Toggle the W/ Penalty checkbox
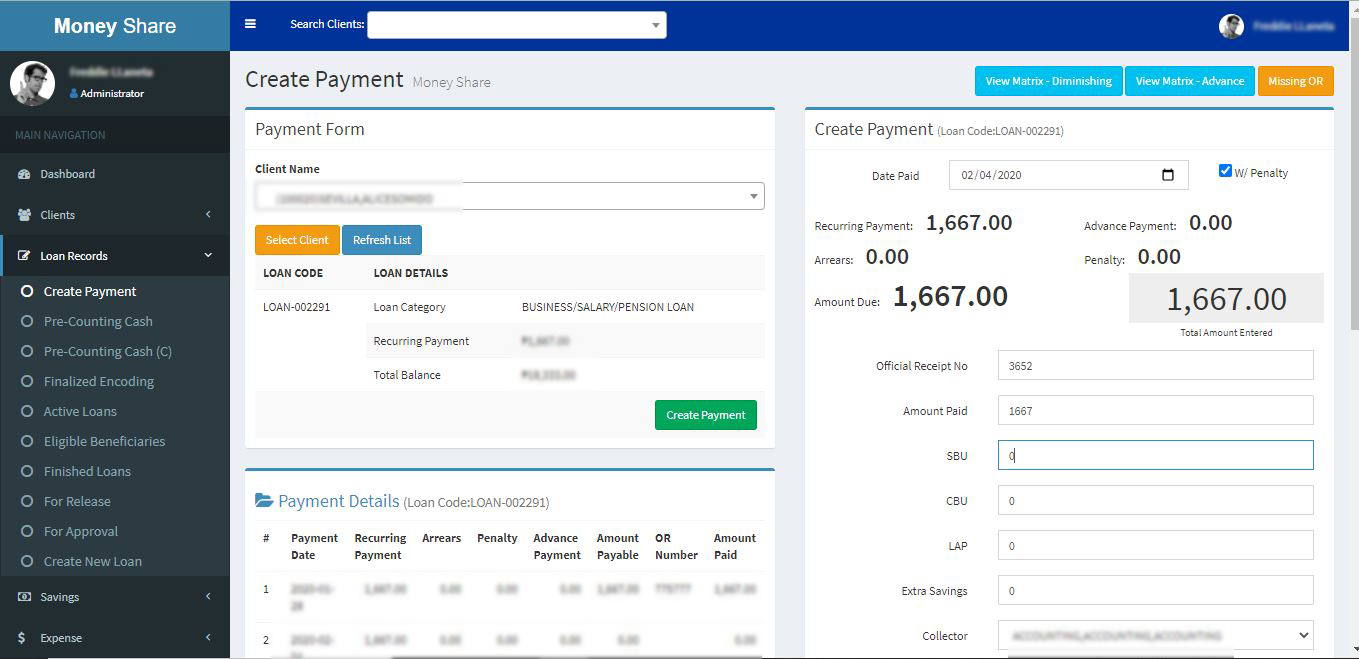1359x659 pixels. [x=1225, y=171]
